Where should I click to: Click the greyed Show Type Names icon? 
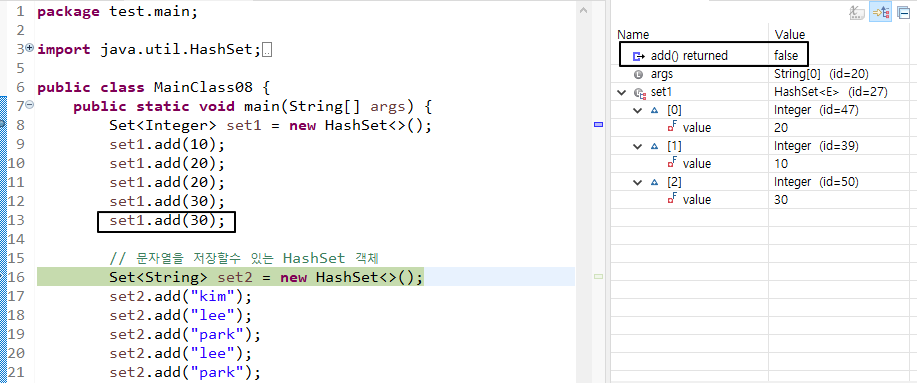(x=856, y=12)
